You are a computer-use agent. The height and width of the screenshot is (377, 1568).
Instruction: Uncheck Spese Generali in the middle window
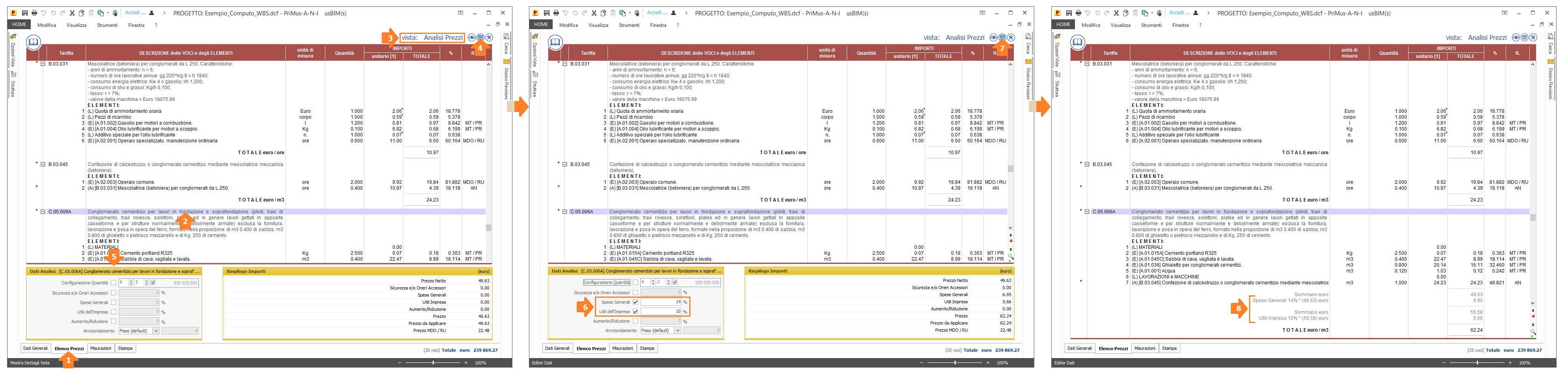pos(636,302)
